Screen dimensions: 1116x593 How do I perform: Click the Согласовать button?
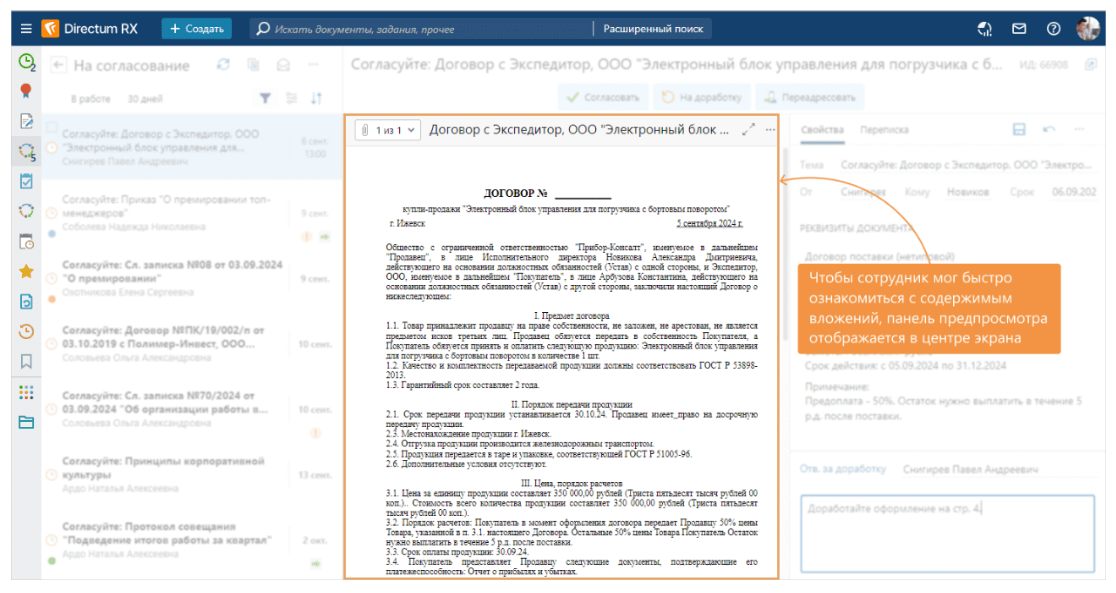[x=604, y=98]
